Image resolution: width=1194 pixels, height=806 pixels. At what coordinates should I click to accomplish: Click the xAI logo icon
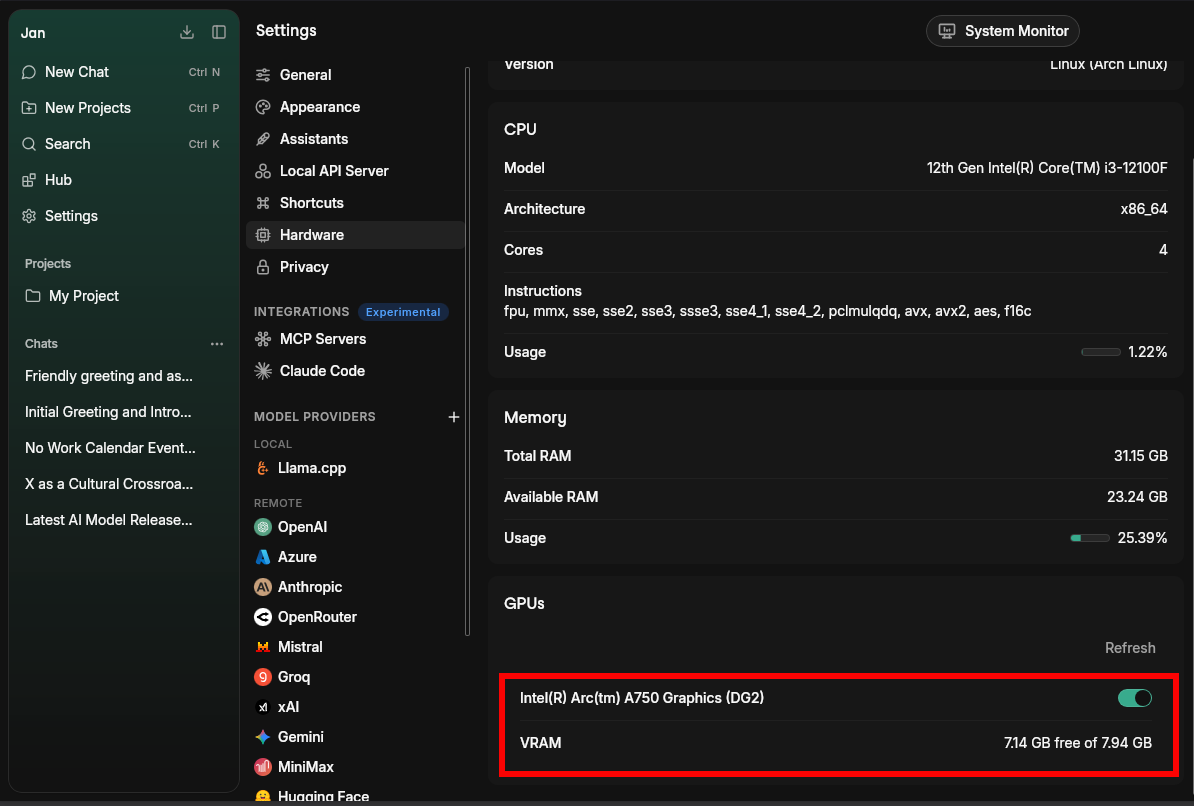pos(263,707)
